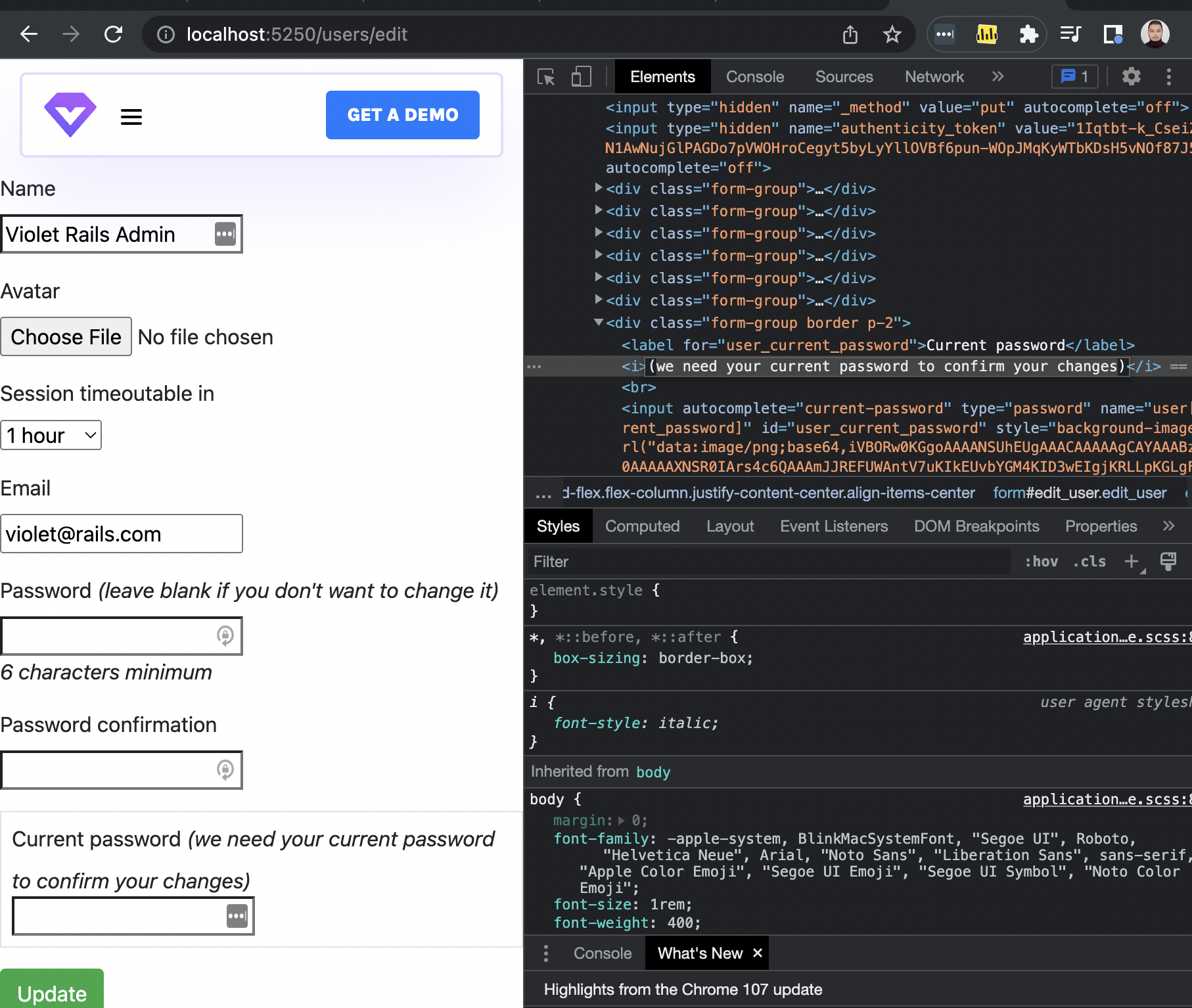Collapse the 'form-group border p-2' div node
This screenshot has height=1008, width=1192.
598,322
